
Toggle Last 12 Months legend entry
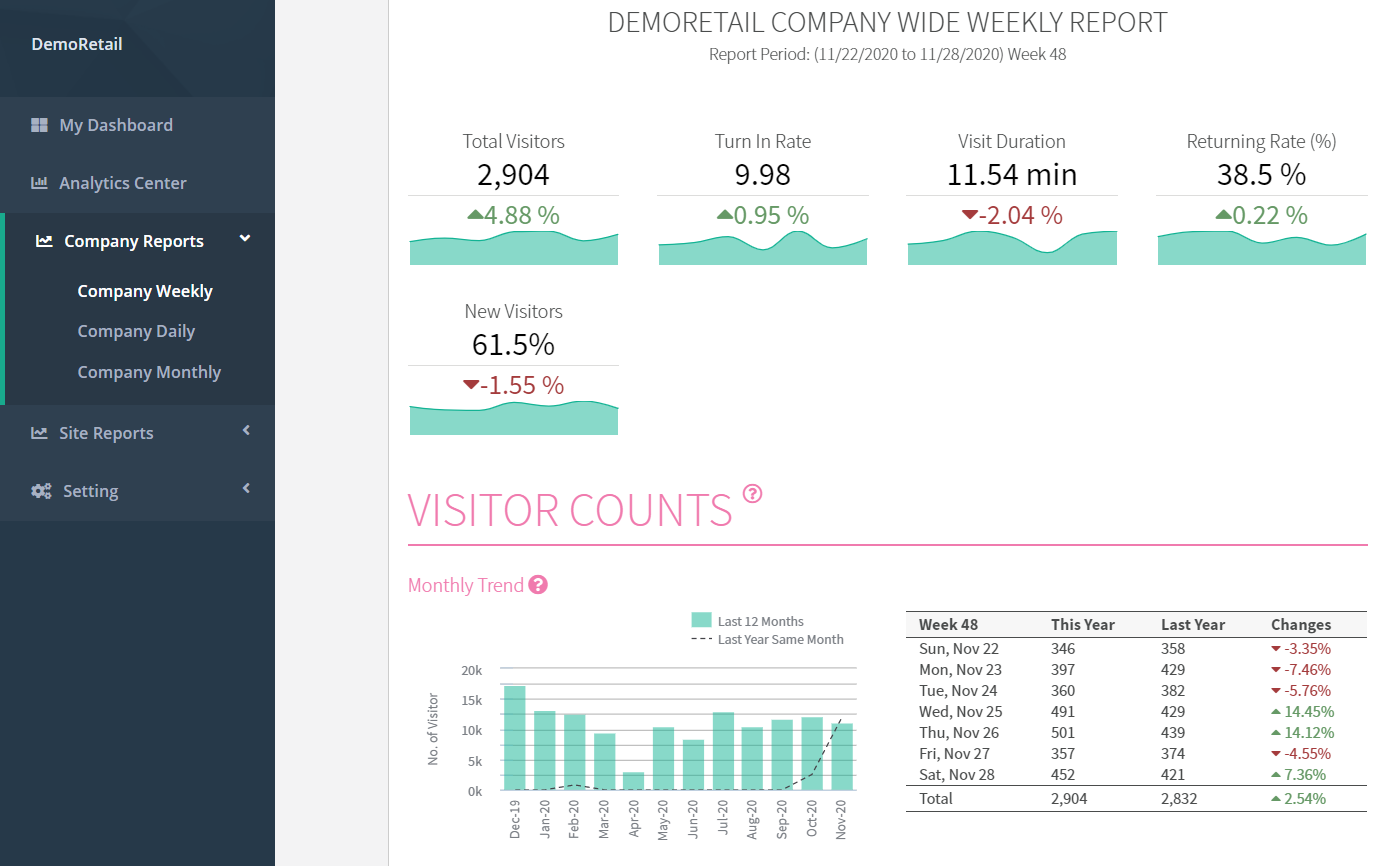click(748, 621)
